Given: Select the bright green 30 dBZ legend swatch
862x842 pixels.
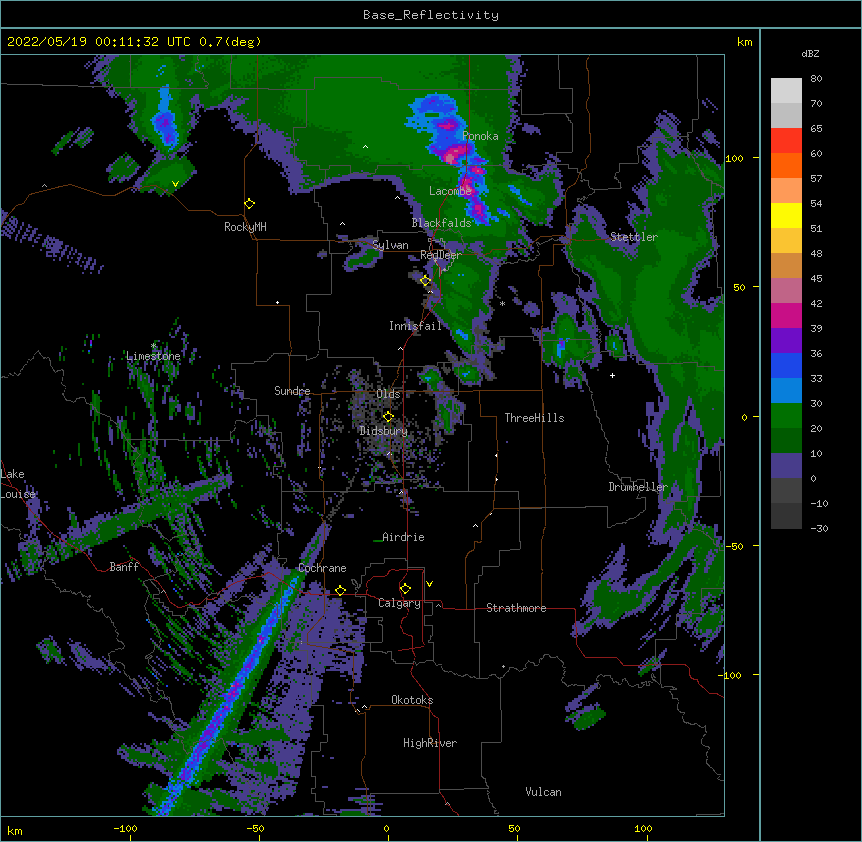Looking at the screenshot, I should [786, 416].
